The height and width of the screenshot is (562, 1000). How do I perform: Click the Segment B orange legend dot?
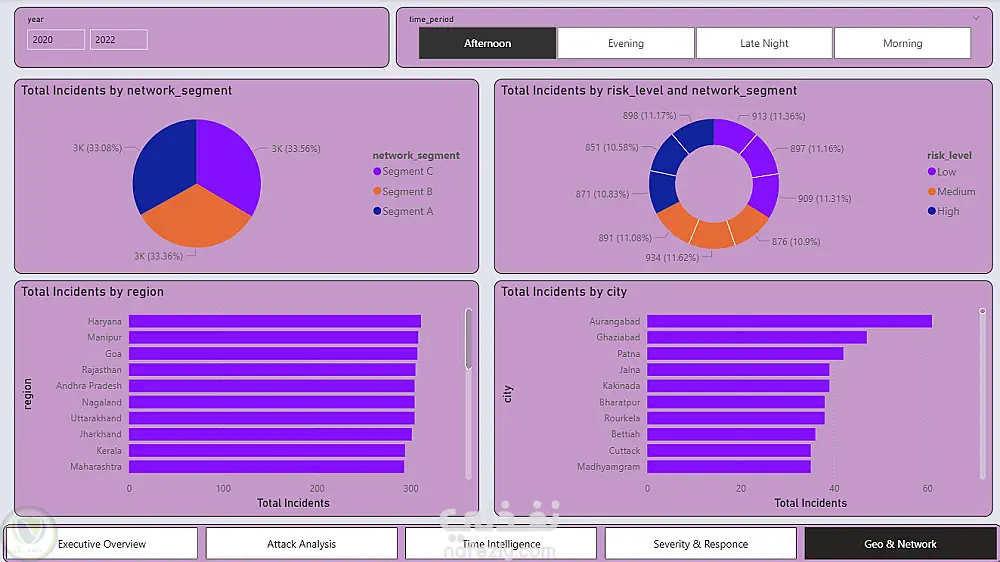(x=377, y=191)
